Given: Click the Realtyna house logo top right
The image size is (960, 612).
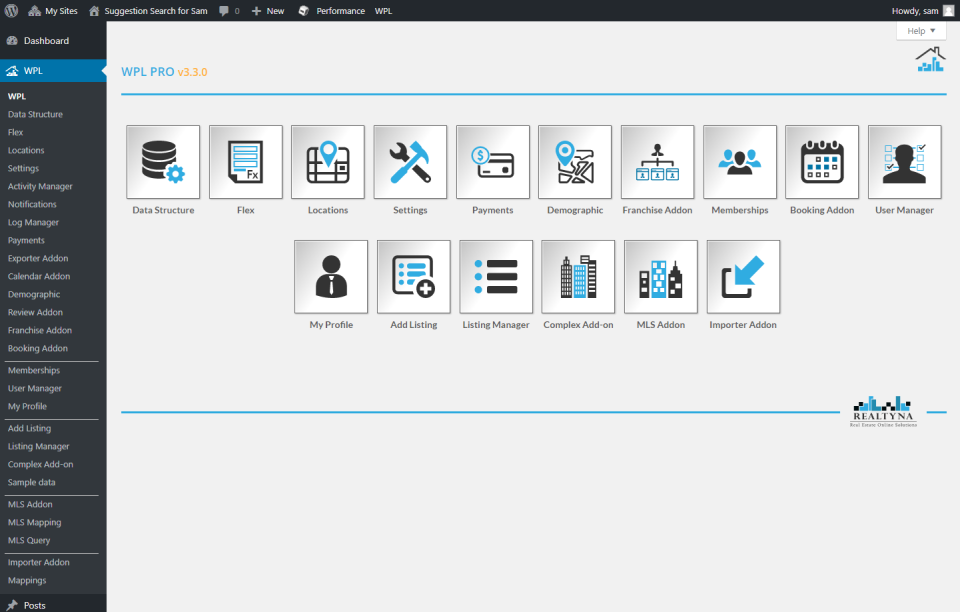Looking at the screenshot, I should pyautogui.click(x=930, y=59).
